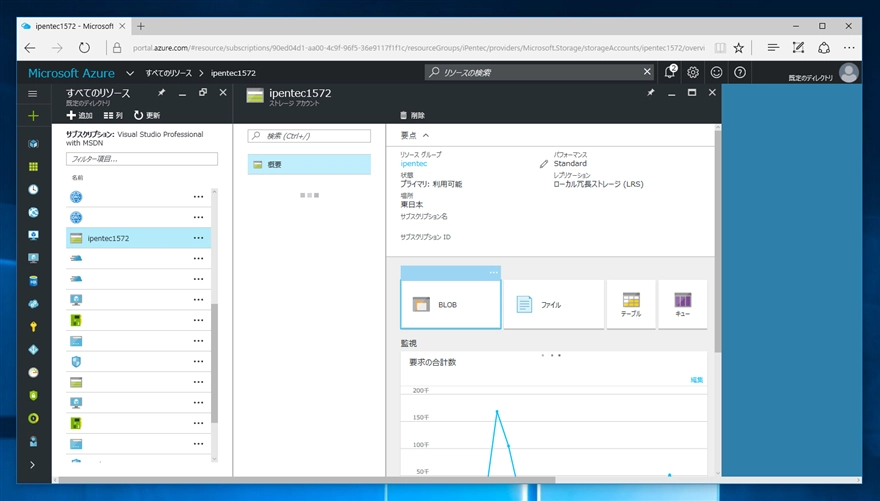Click the user account avatar
This screenshot has height=501, width=880.
[849, 72]
